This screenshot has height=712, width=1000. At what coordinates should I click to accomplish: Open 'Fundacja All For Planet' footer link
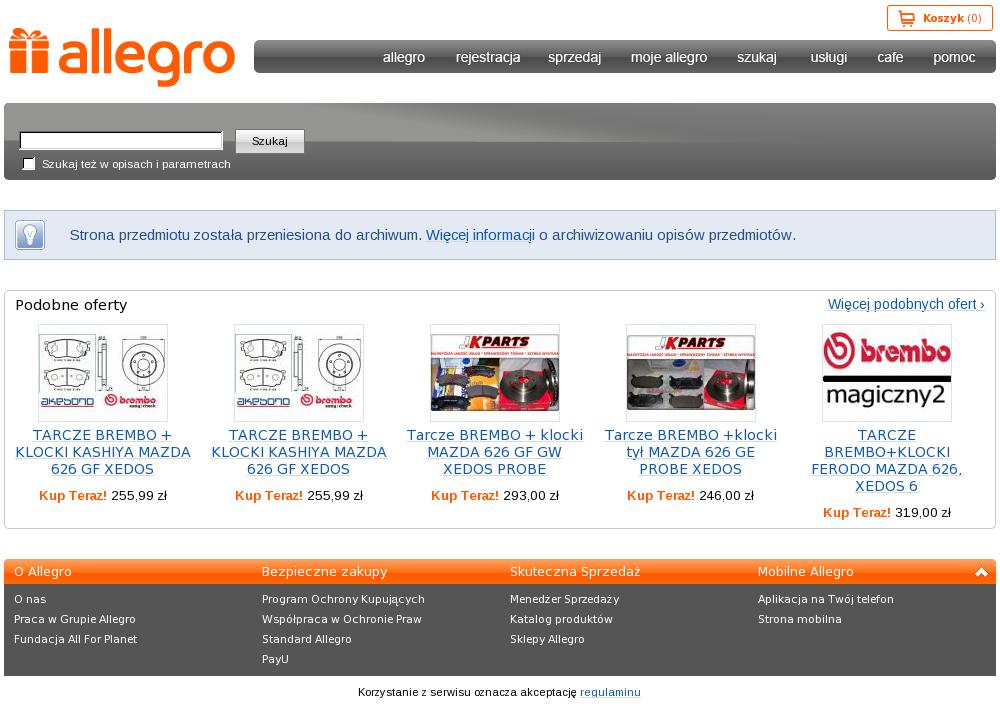tap(75, 639)
